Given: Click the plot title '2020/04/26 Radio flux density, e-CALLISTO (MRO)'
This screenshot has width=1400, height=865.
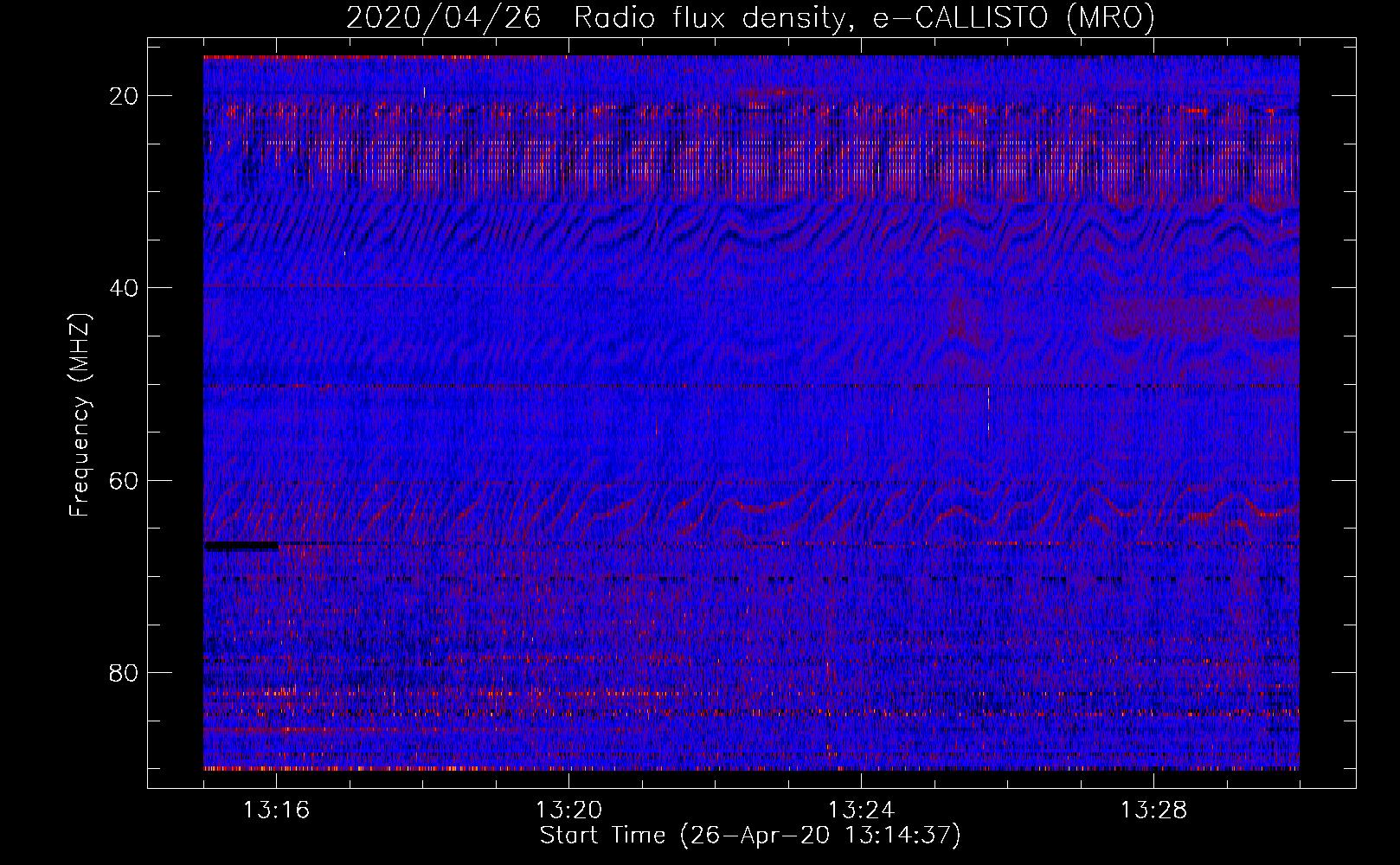Looking at the screenshot, I should click(750, 17).
